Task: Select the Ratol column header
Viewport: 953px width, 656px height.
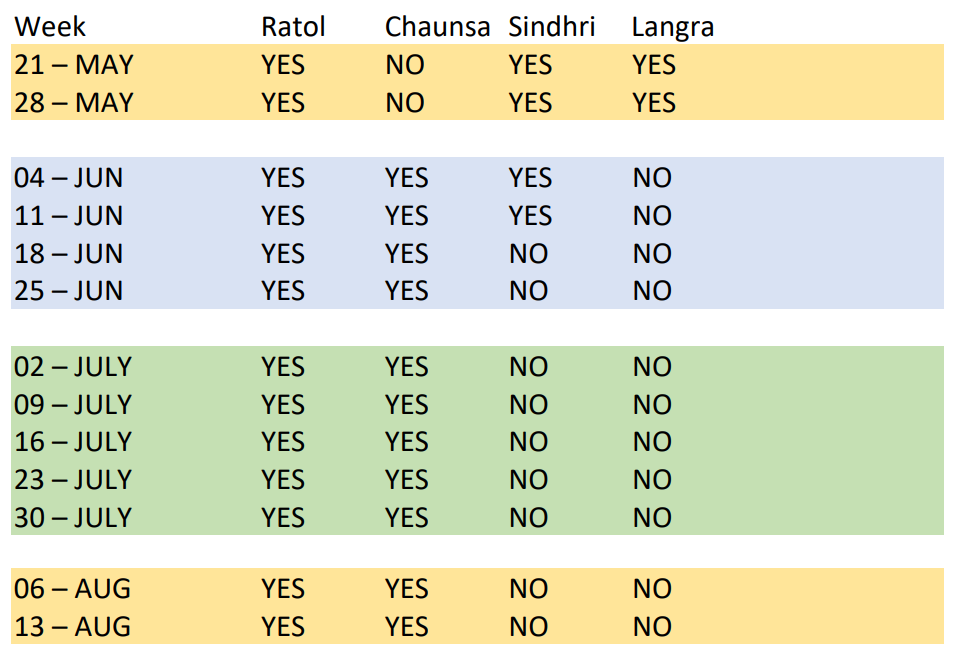Action: (293, 27)
